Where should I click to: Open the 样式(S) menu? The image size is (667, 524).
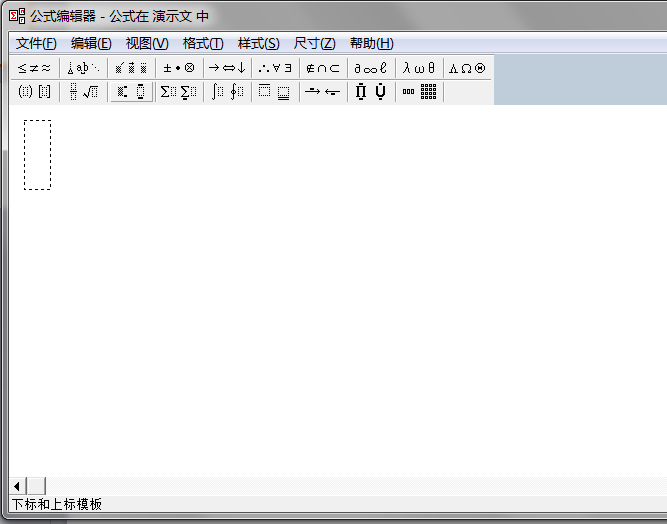click(258, 43)
